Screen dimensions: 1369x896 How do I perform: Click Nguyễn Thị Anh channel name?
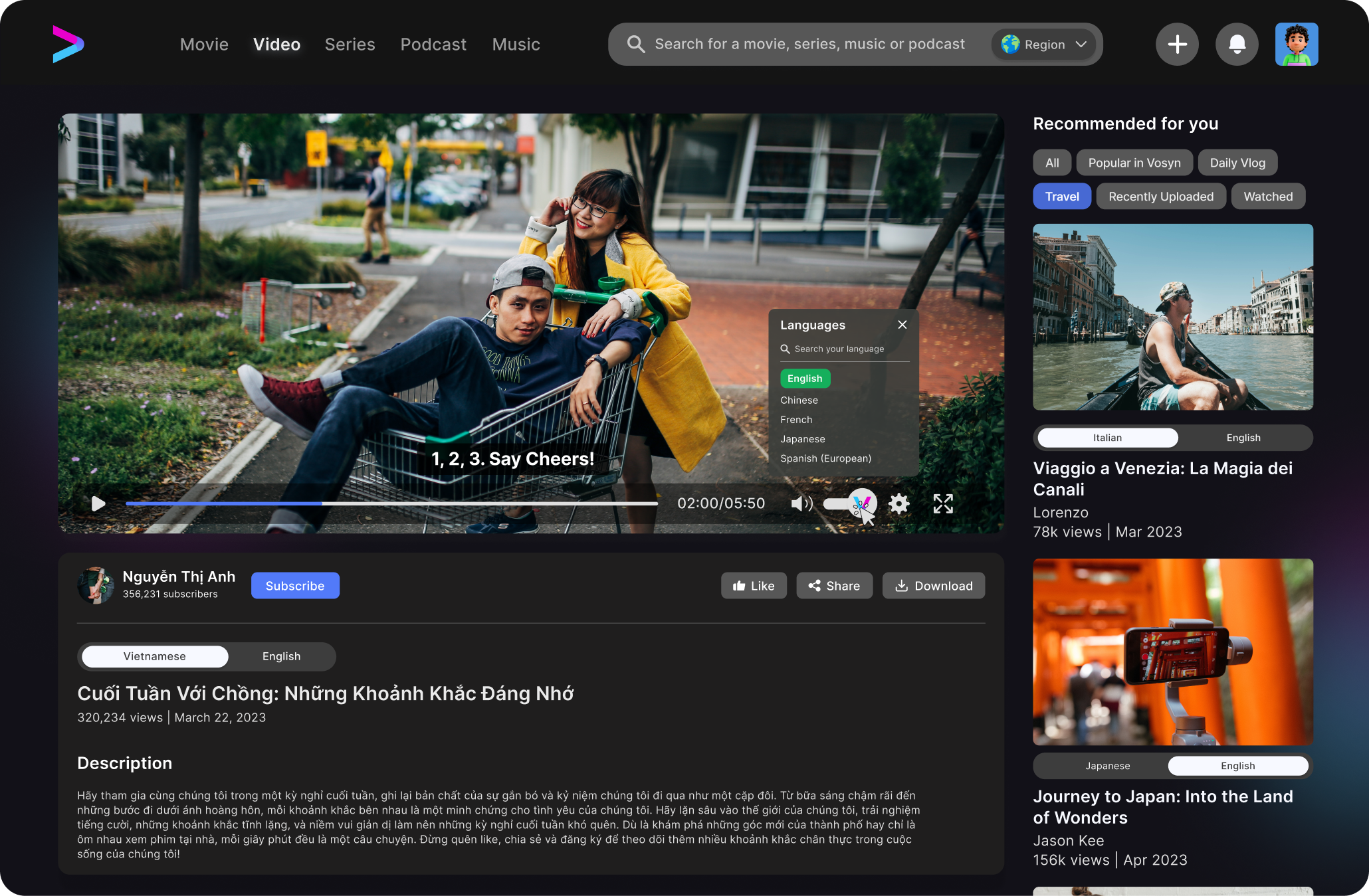[179, 577]
